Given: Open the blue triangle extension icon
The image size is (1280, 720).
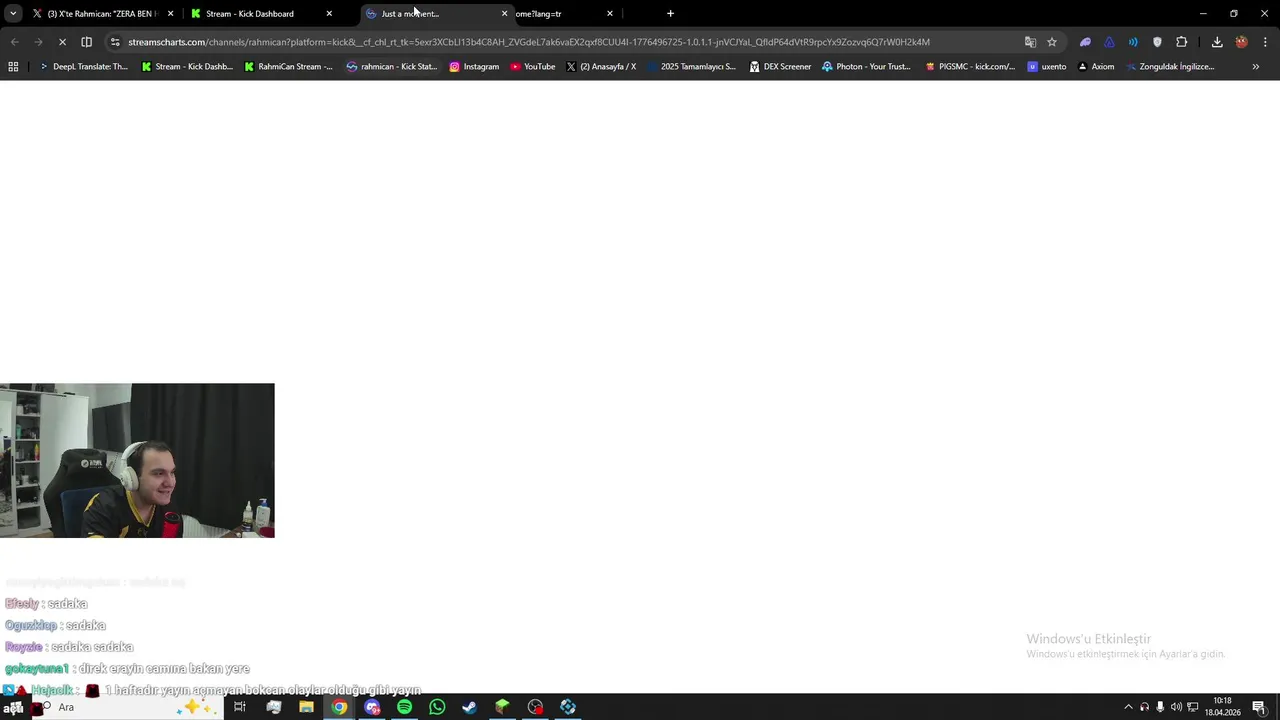Looking at the screenshot, I should [x=1109, y=42].
